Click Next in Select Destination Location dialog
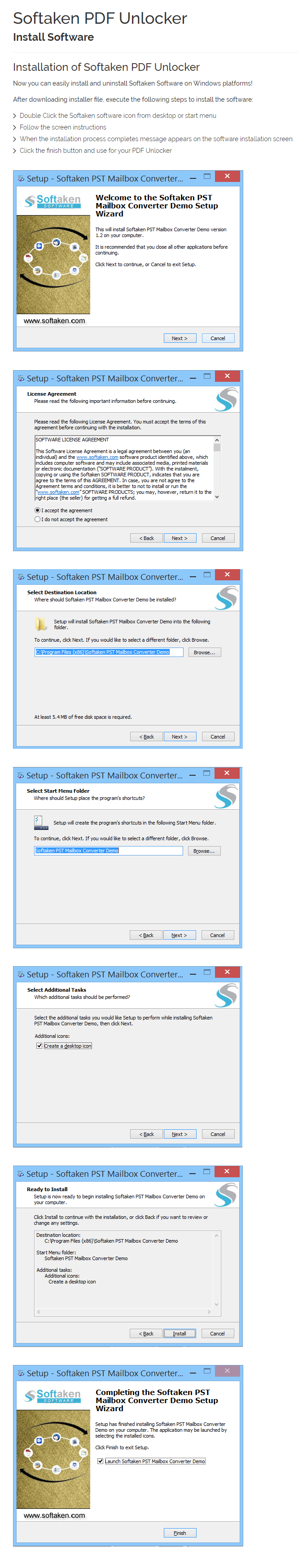 (180, 737)
